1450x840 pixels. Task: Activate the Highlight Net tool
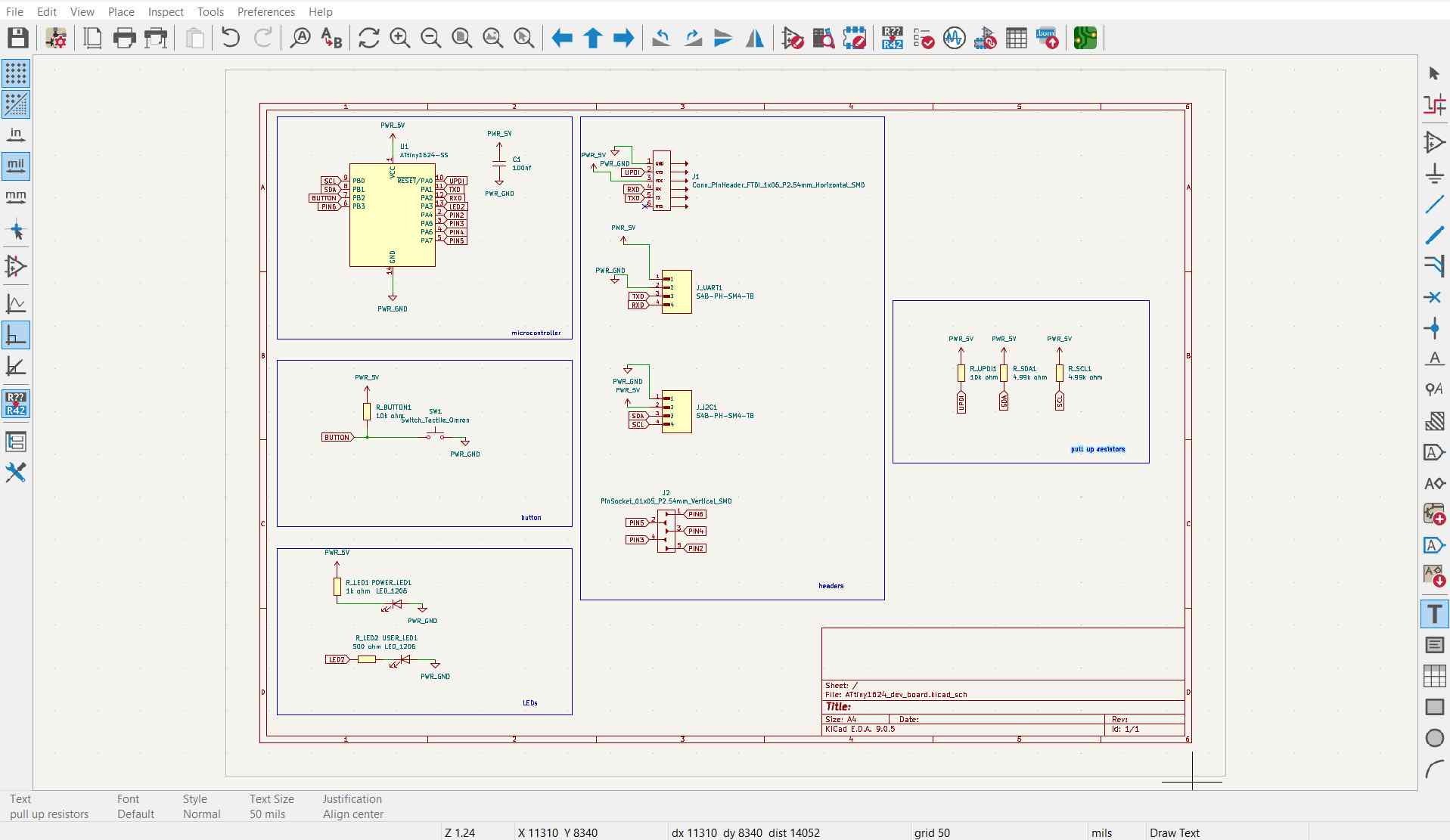tap(1434, 104)
